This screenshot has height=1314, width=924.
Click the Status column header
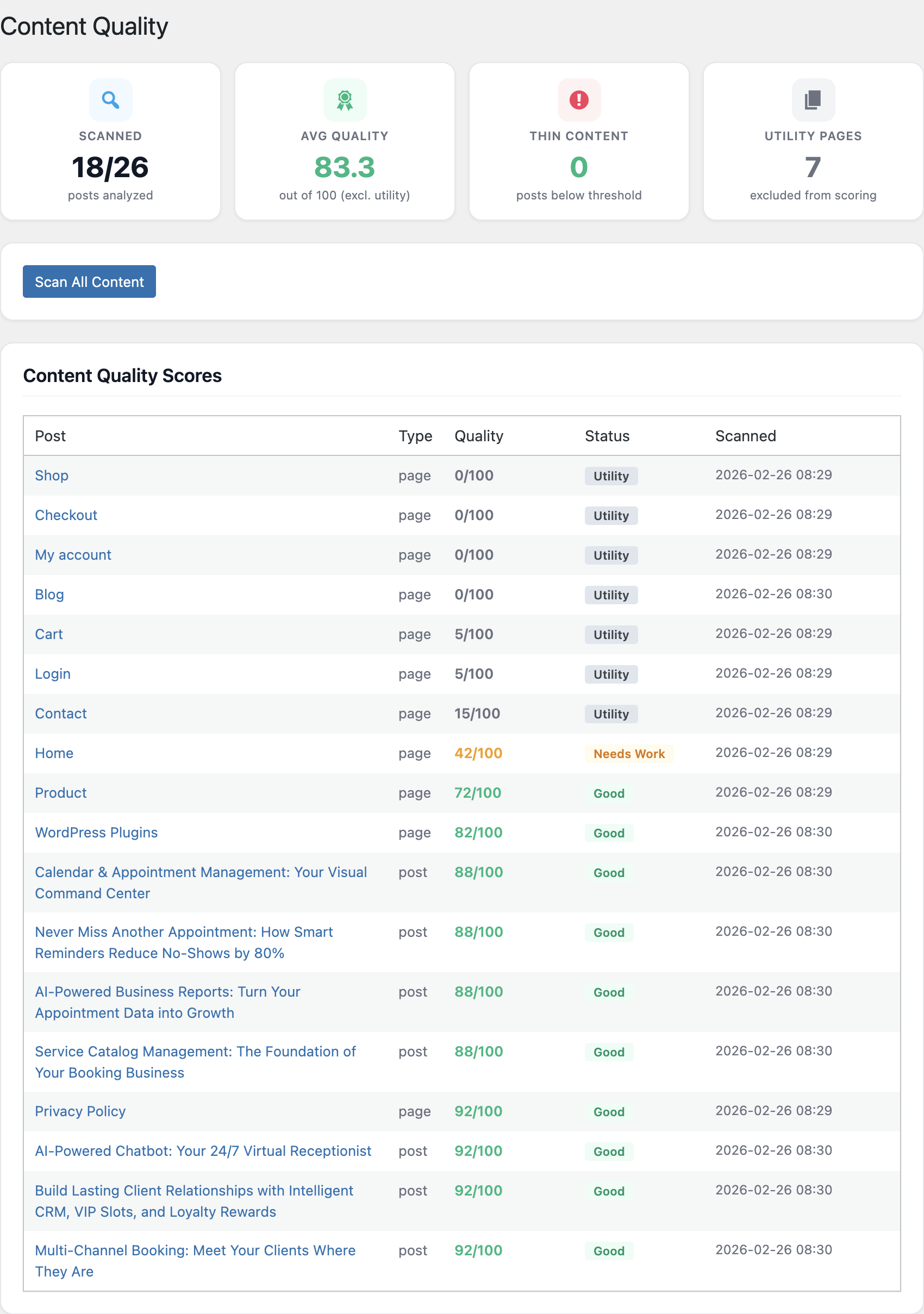click(607, 436)
